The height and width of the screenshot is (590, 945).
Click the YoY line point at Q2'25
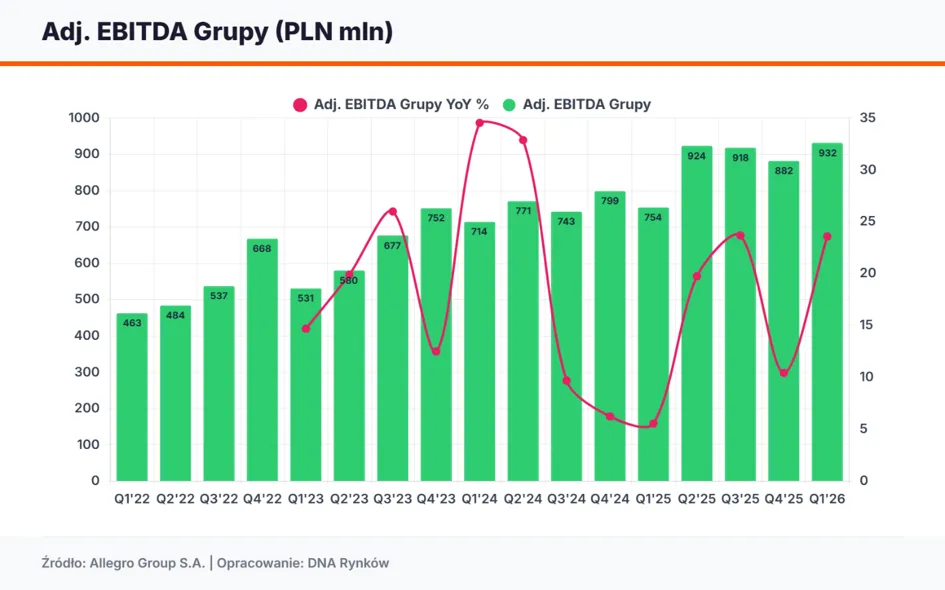click(x=697, y=276)
